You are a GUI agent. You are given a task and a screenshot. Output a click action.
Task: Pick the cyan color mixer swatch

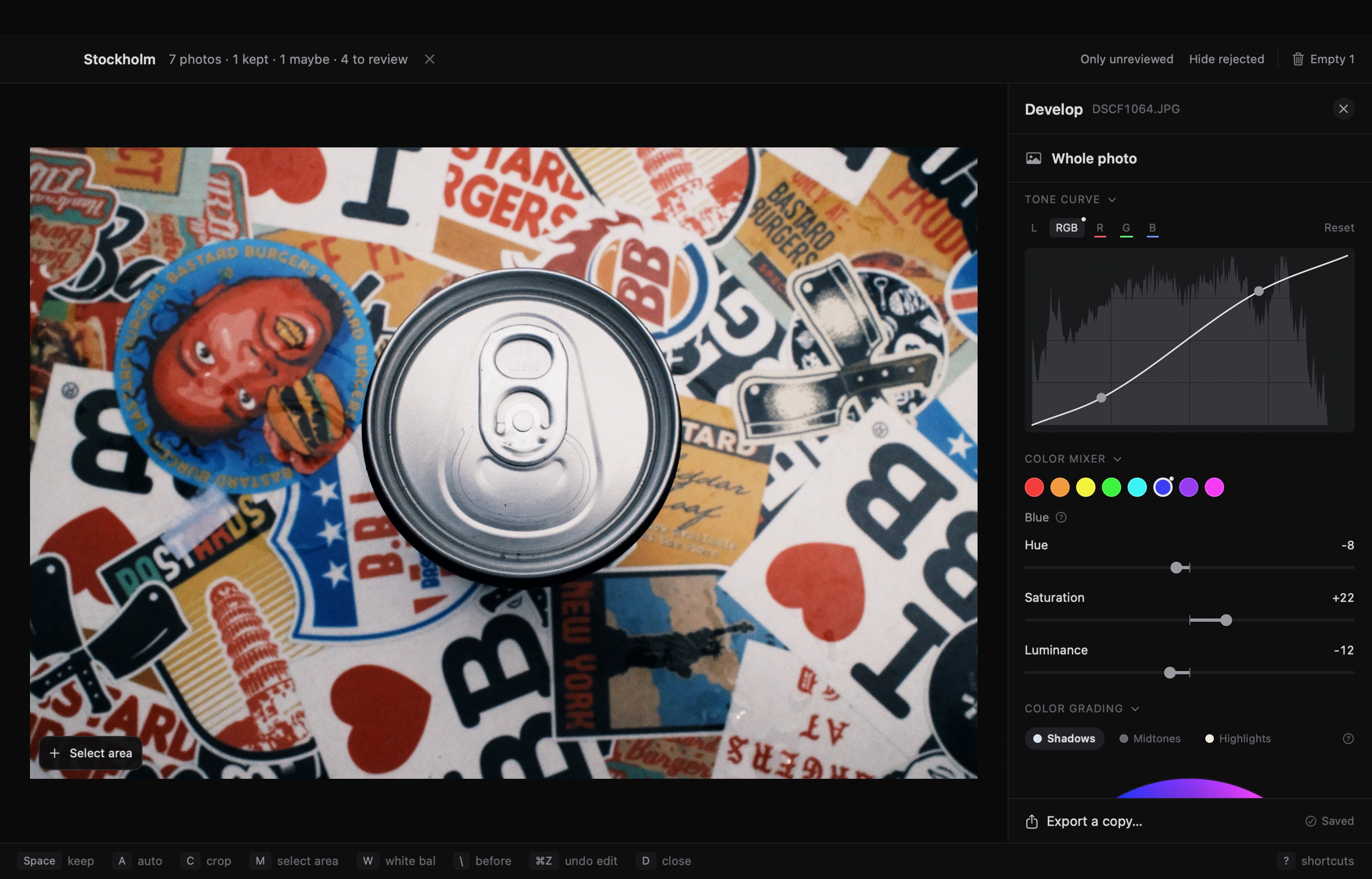coord(1137,487)
